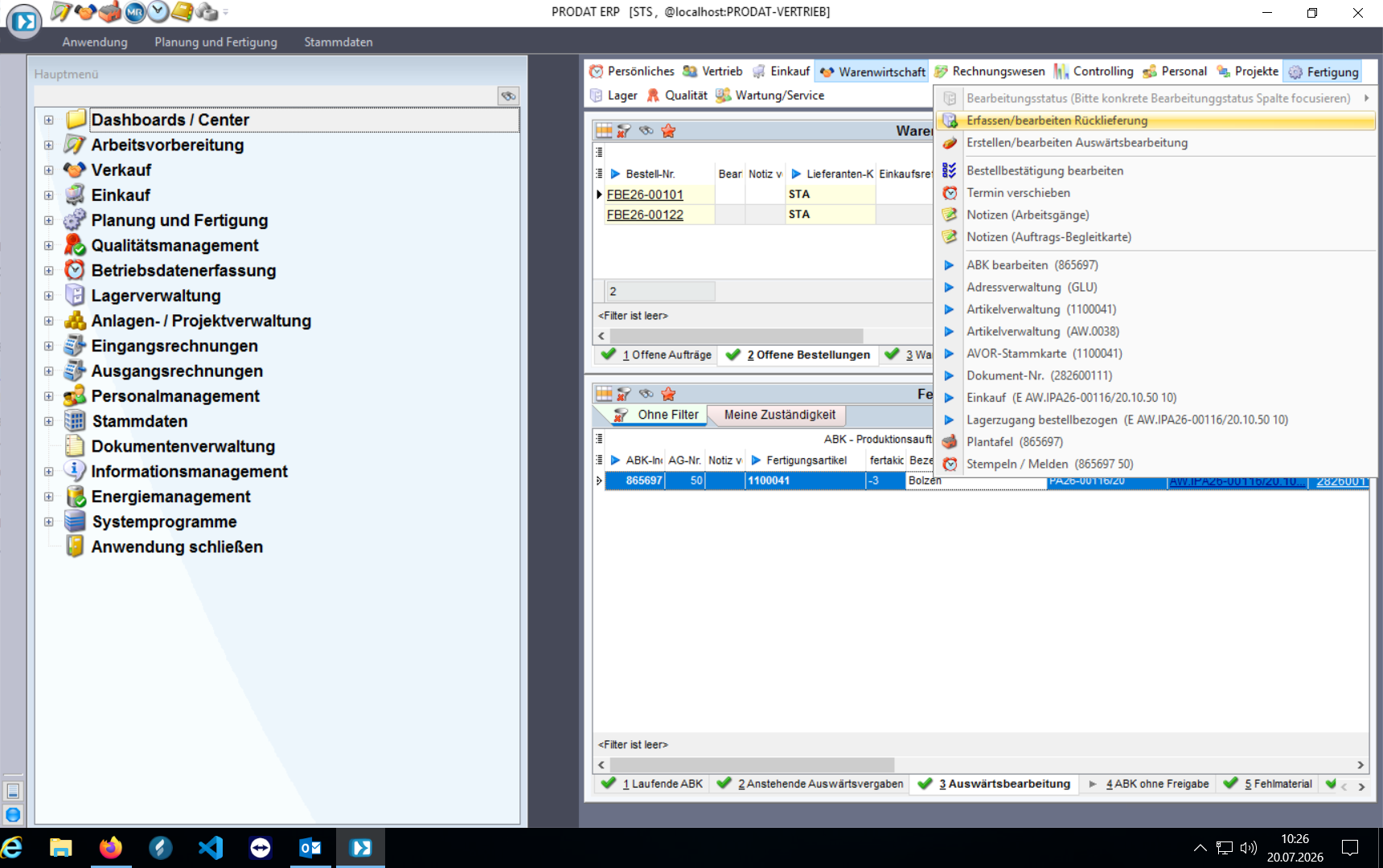The height and width of the screenshot is (868, 1383).
Task: Select the 1 Offene Aufträge tab
Action: pyautogui.click(x=656, y=354)
